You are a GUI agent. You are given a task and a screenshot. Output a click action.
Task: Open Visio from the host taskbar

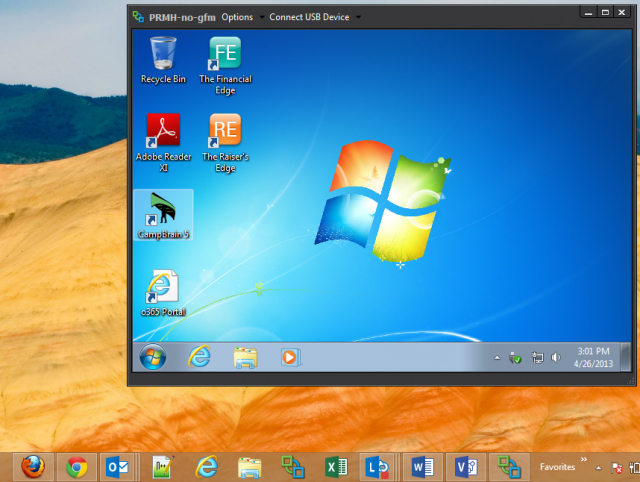466,466
